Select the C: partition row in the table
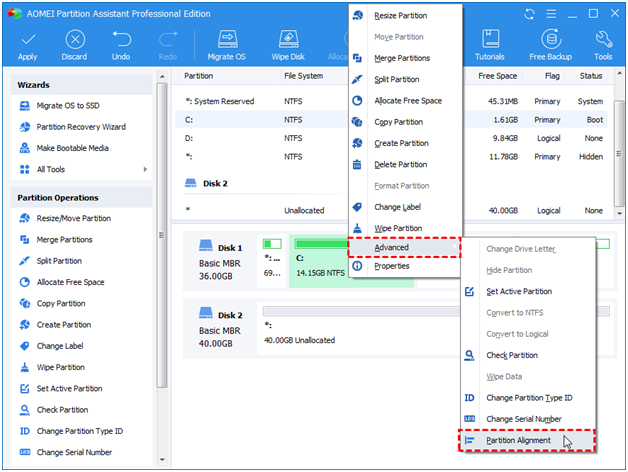This screenshot has height=472, width=628. pyautogui.click(x=391, y=120)
